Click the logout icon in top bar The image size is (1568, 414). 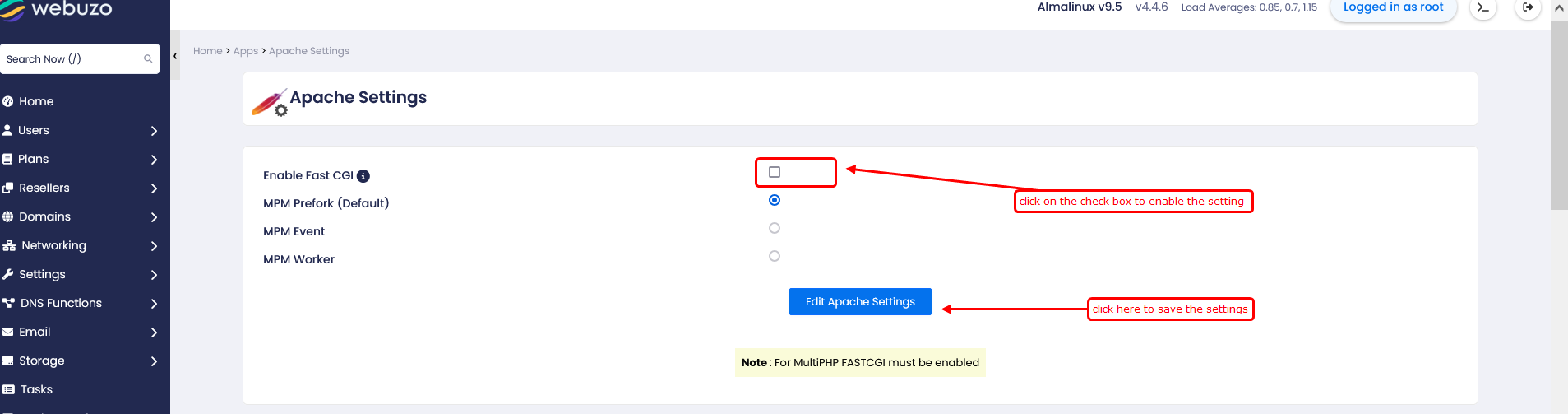pyautogui.click(x=1528, y=8)
